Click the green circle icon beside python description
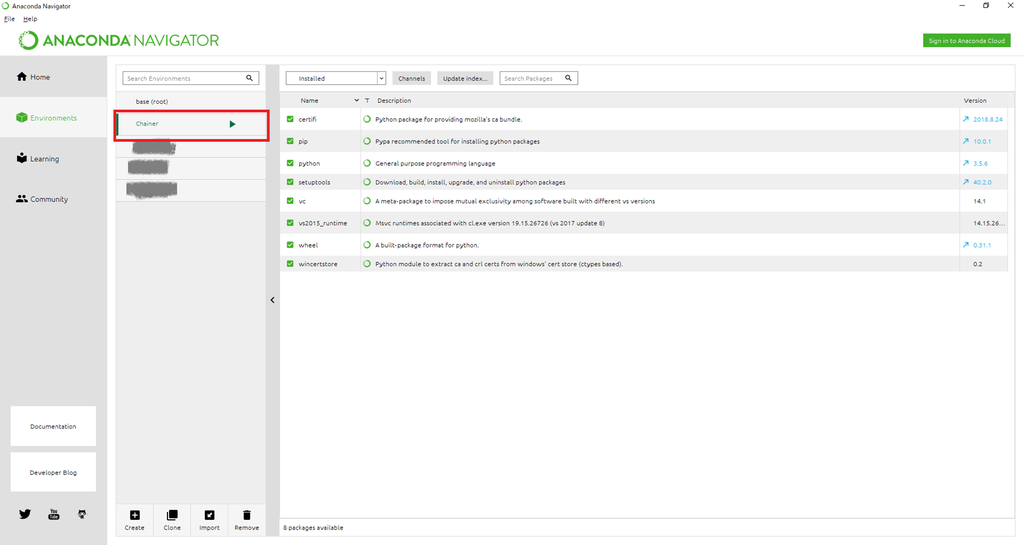This screenshot has width=1024, height=545. point(367,163)
